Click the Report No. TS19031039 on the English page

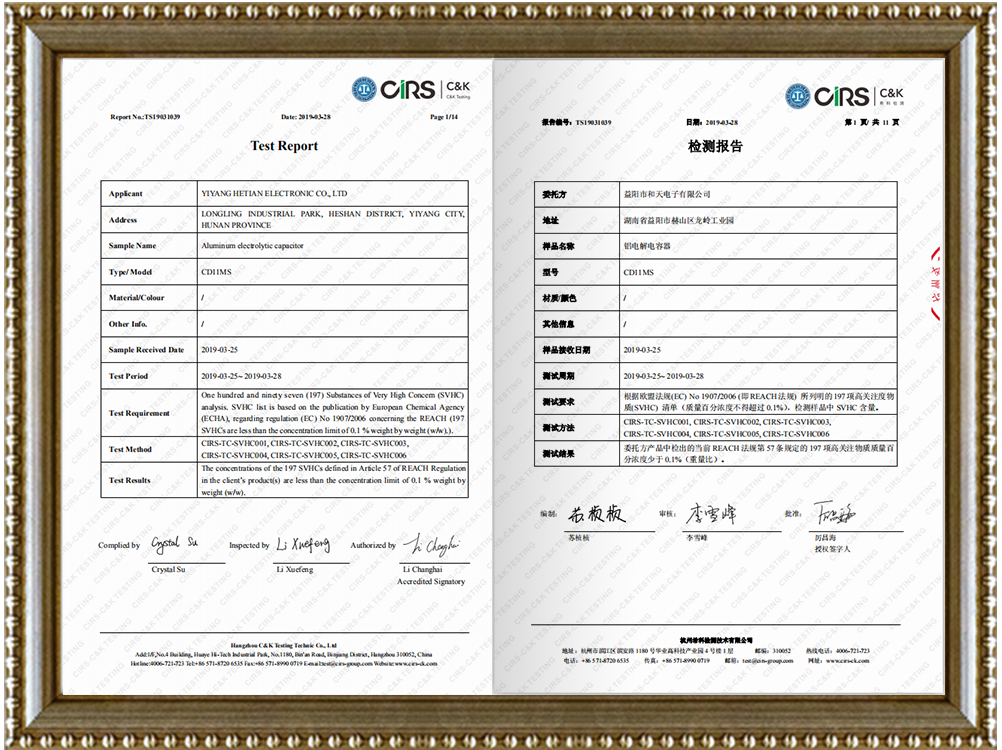click(x=145, y=117)
